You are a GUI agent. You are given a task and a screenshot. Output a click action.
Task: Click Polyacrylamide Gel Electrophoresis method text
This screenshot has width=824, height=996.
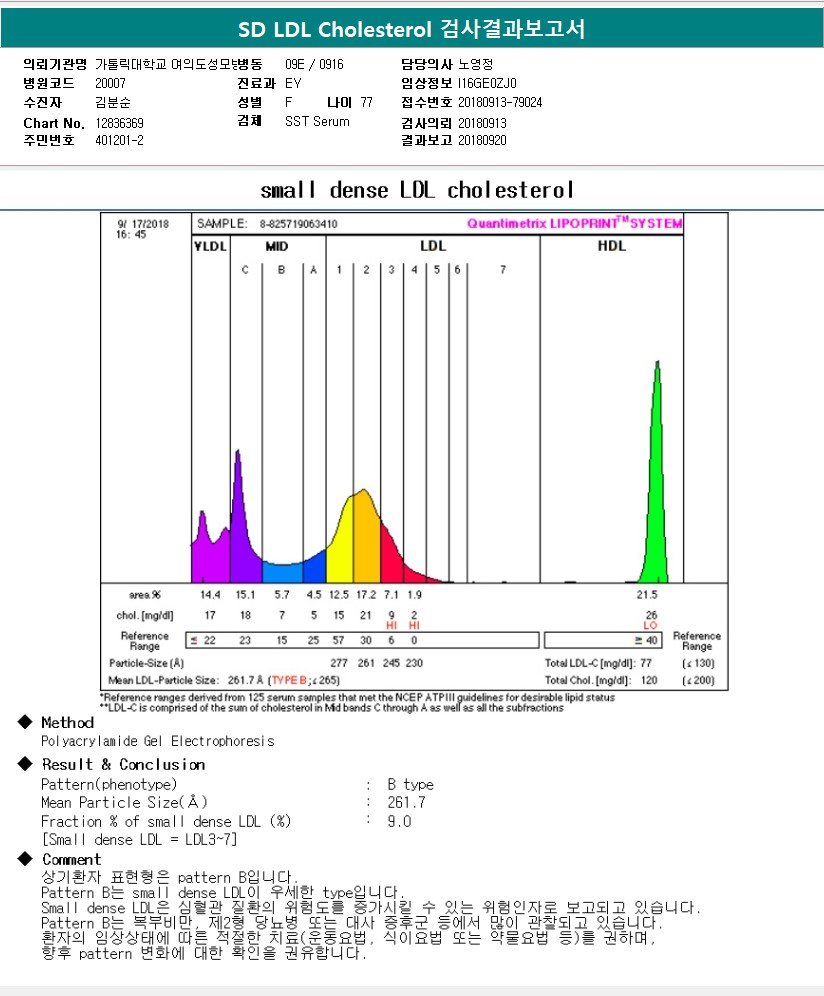click(x=157, y=741)
